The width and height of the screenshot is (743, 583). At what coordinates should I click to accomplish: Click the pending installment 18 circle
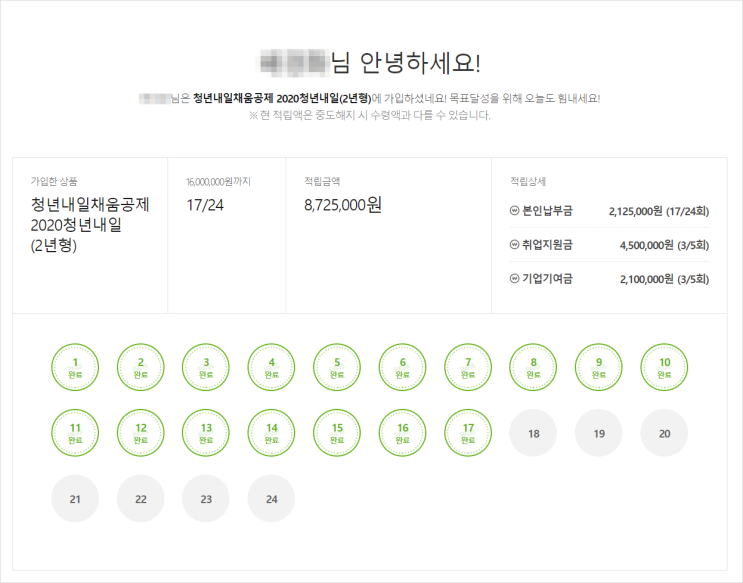click(x=533, y=433)
